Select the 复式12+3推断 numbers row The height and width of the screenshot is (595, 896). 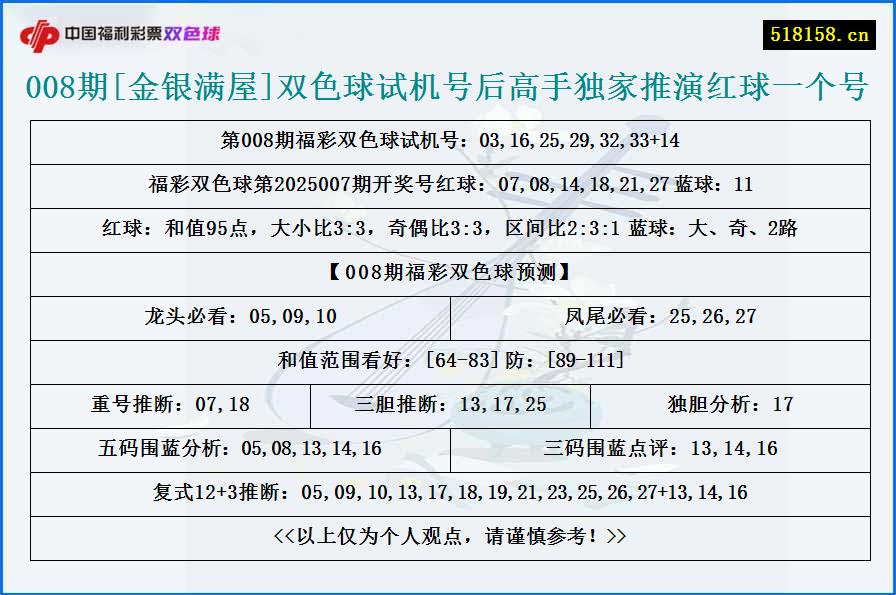tap(448, 492)
